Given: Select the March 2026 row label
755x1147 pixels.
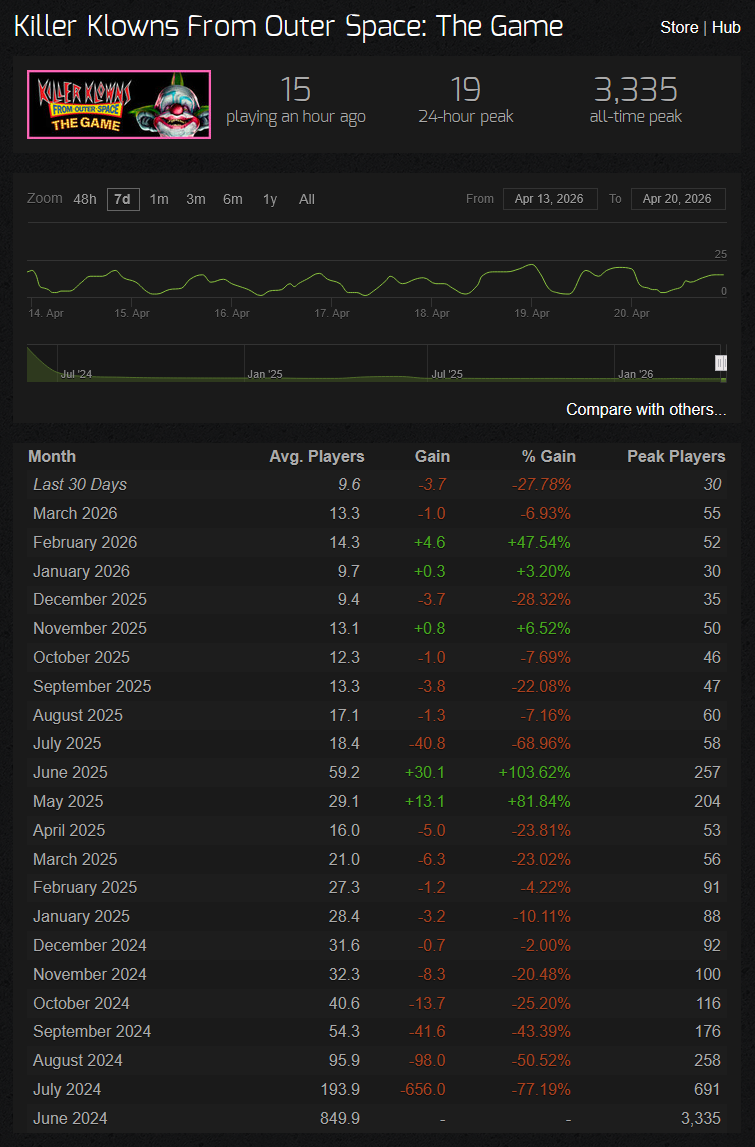Looking at the screenshot, I should [75, 514].
